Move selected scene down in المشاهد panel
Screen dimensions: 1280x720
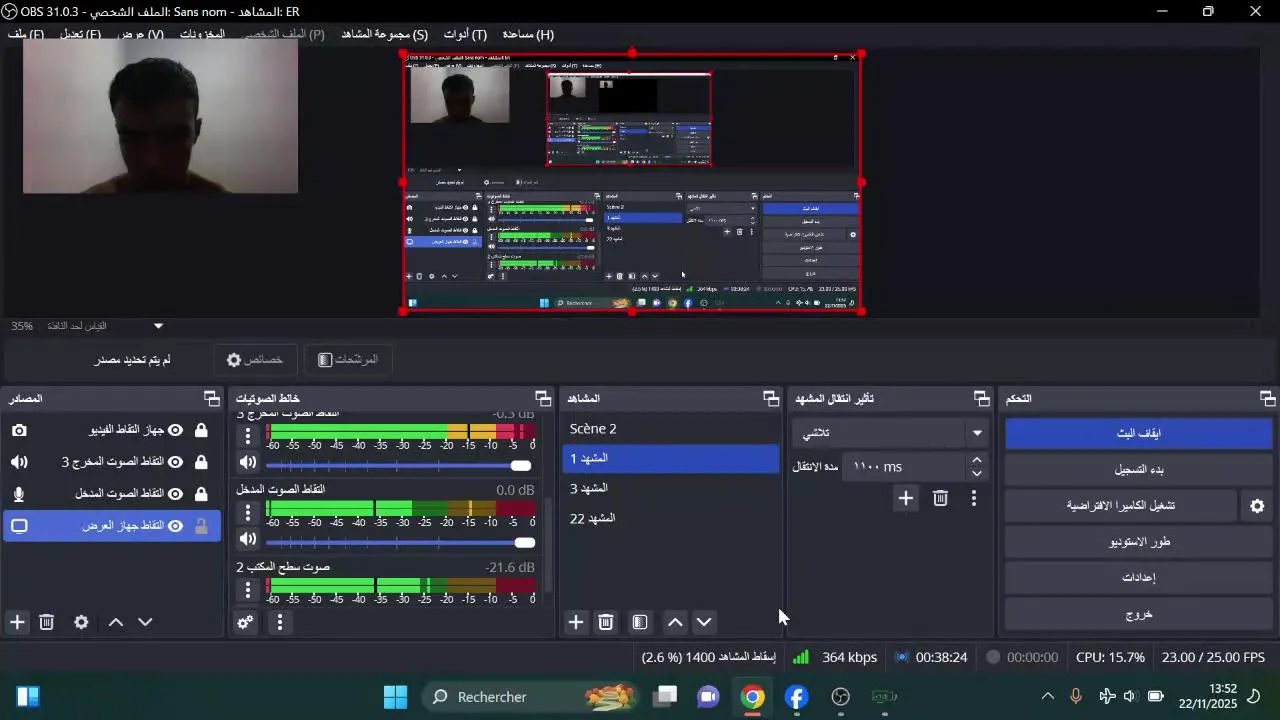704,622
